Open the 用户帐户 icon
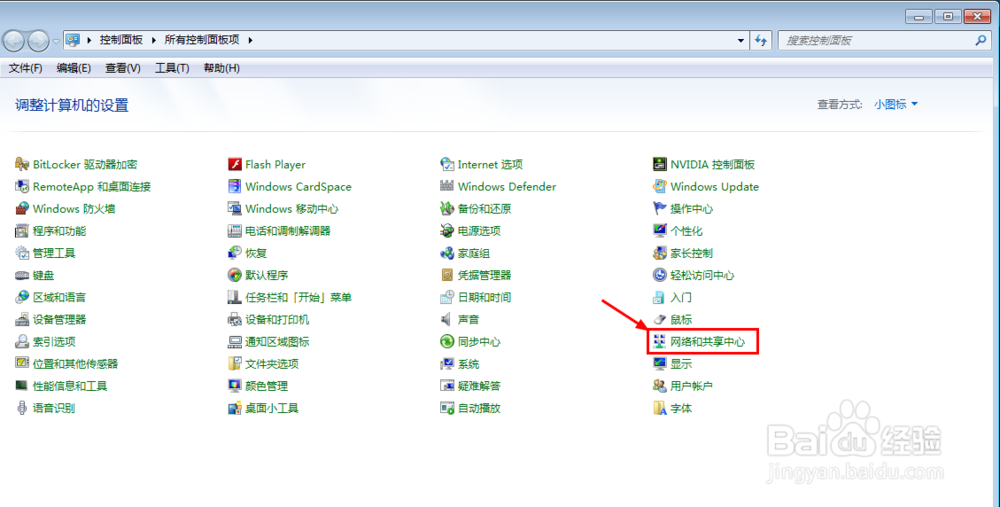The image size is (1000, 507). [x=659, y=386]
